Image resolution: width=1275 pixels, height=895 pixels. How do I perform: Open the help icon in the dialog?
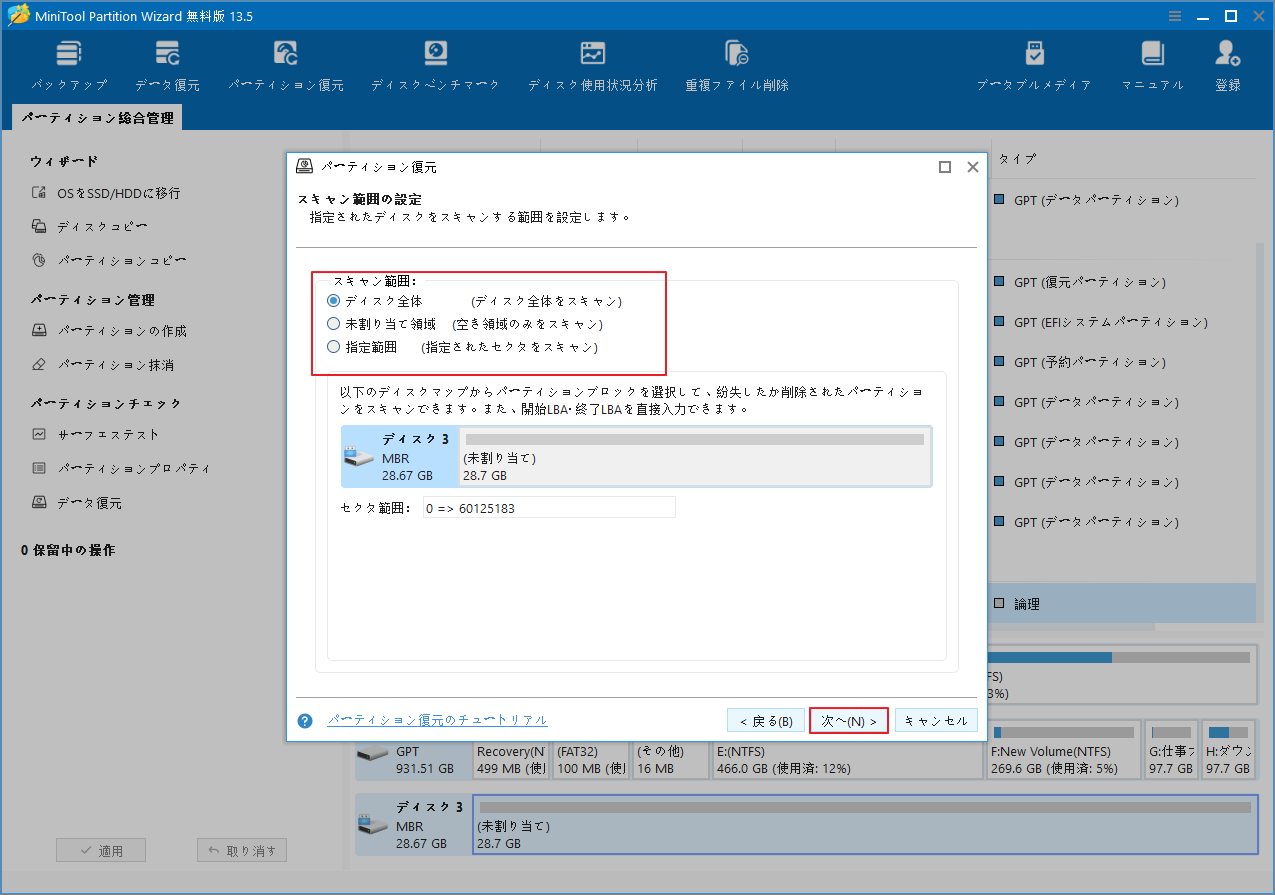pyautogui.click(x=304, y=720)
